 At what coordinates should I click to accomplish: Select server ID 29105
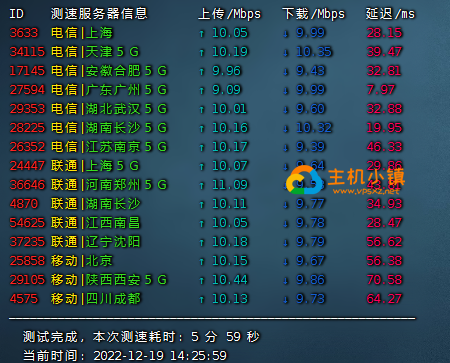coord(27,280)
